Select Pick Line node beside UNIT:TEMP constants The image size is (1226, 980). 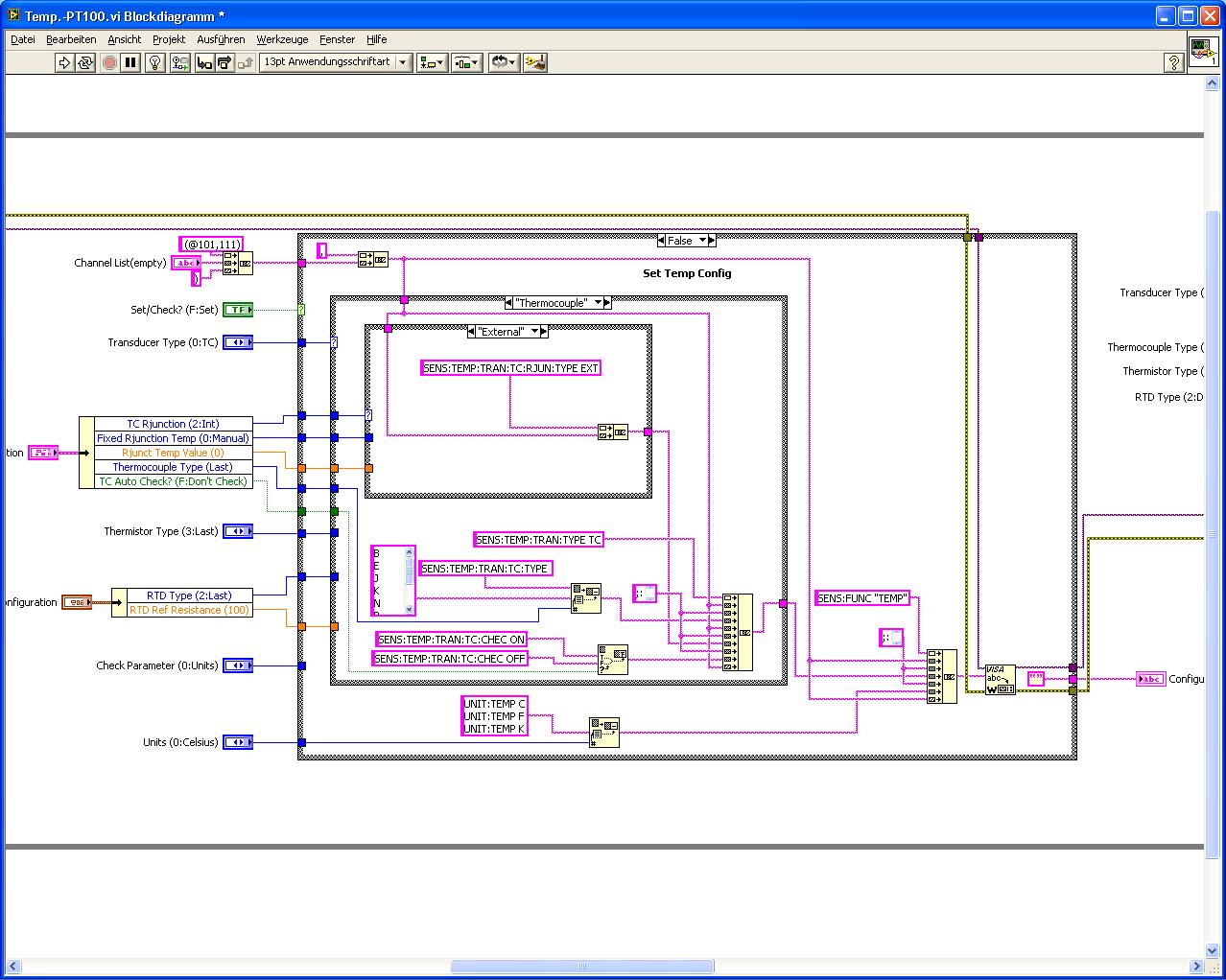click(x=604, y=733)
